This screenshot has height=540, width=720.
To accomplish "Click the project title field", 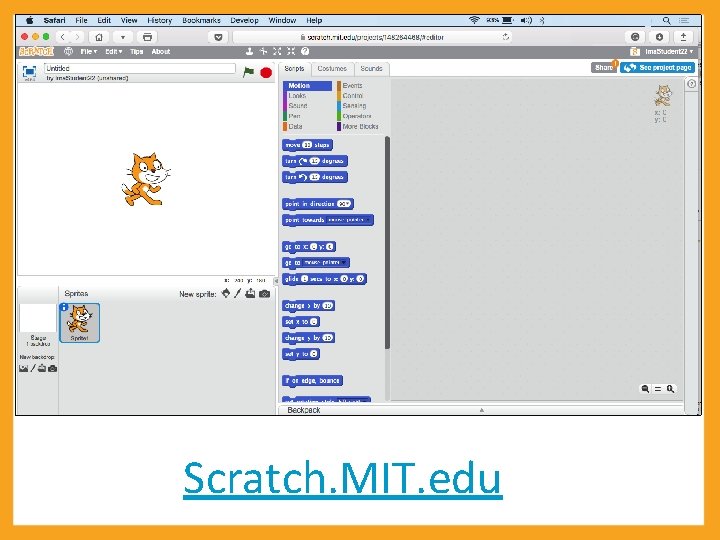I will pos(140,68).
